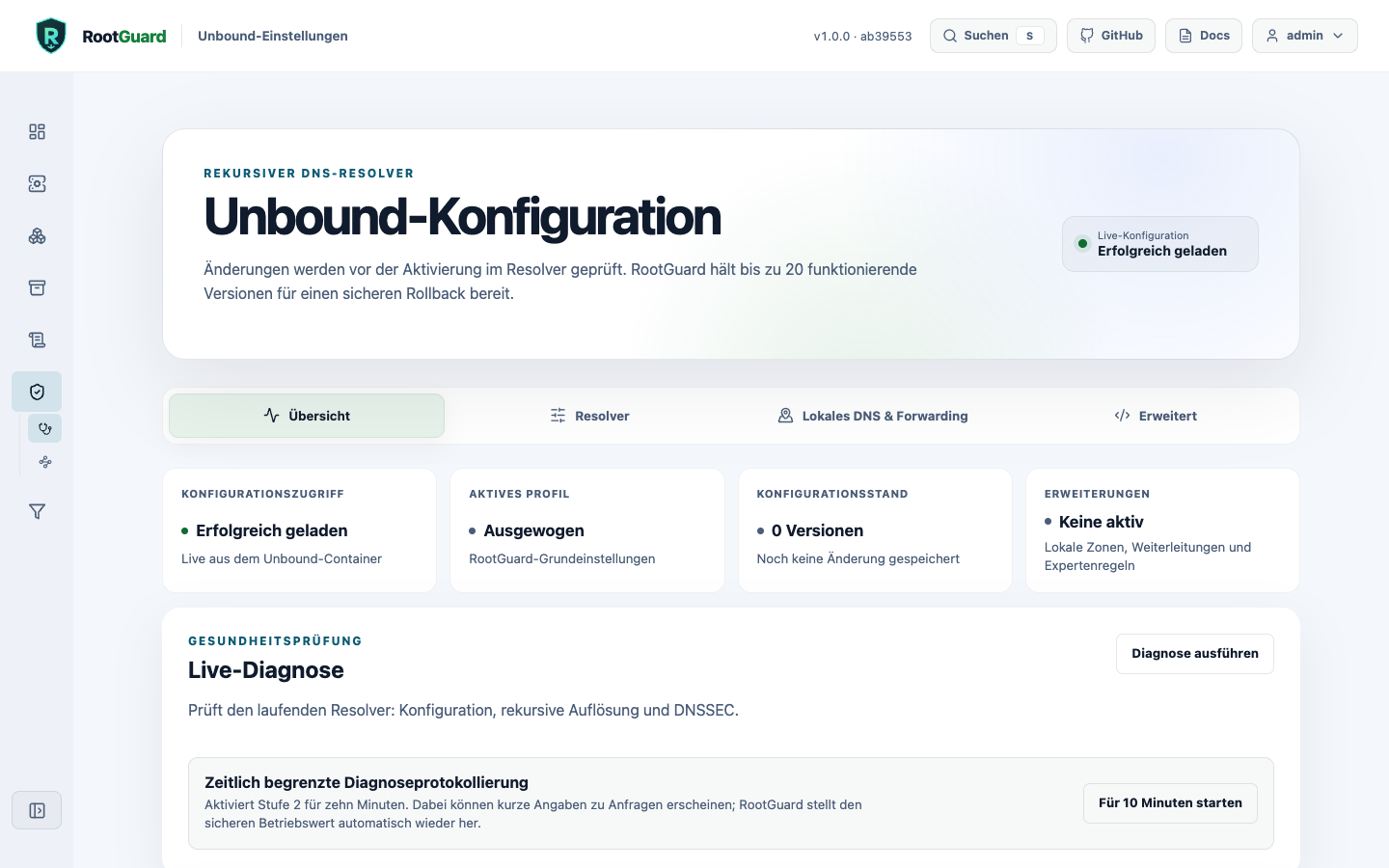Click the activity pulse icon on Übersicht
Image resolution: width=1389 pixels, height=868 pixels.
pyautogui.click(x=271, y=416)
